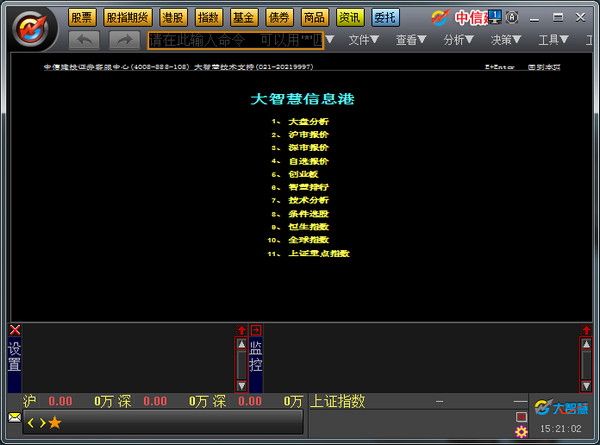Open the 工具 tools menu dropdown
The width and height of the screenshot is (600, 445).
coord(553,40)
